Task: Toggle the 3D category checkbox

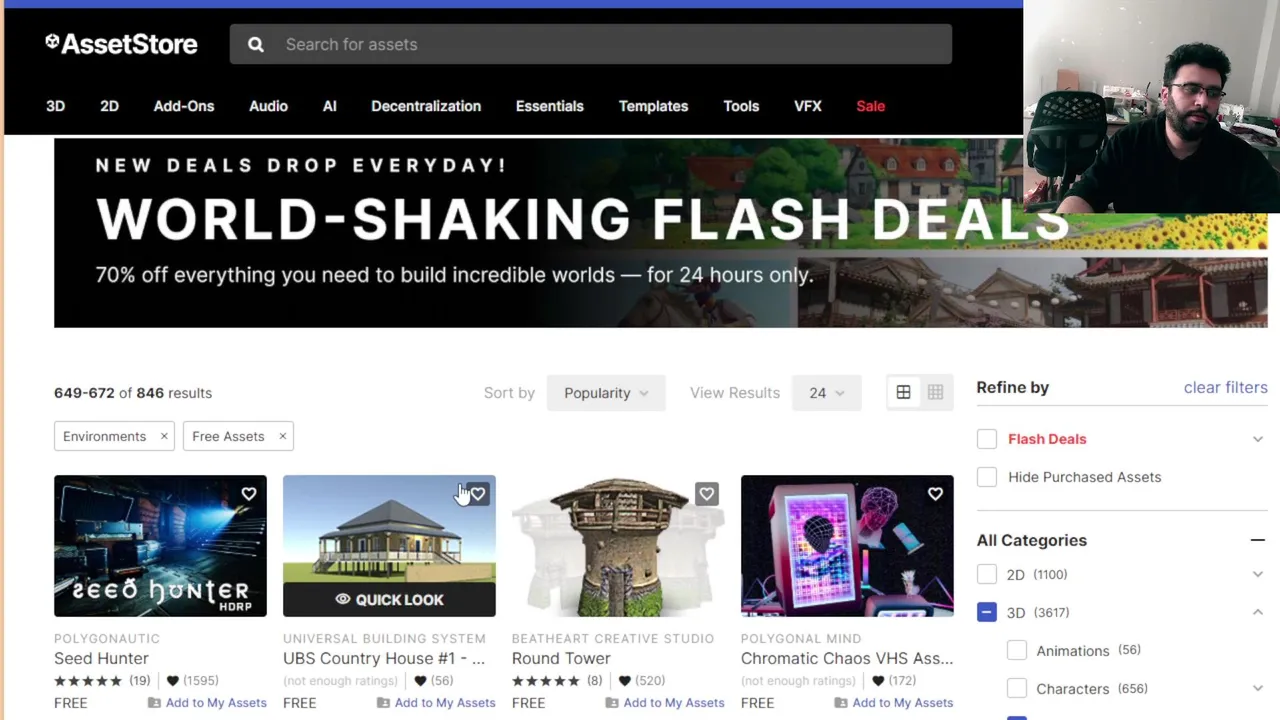Action: [x=987, y=612]
